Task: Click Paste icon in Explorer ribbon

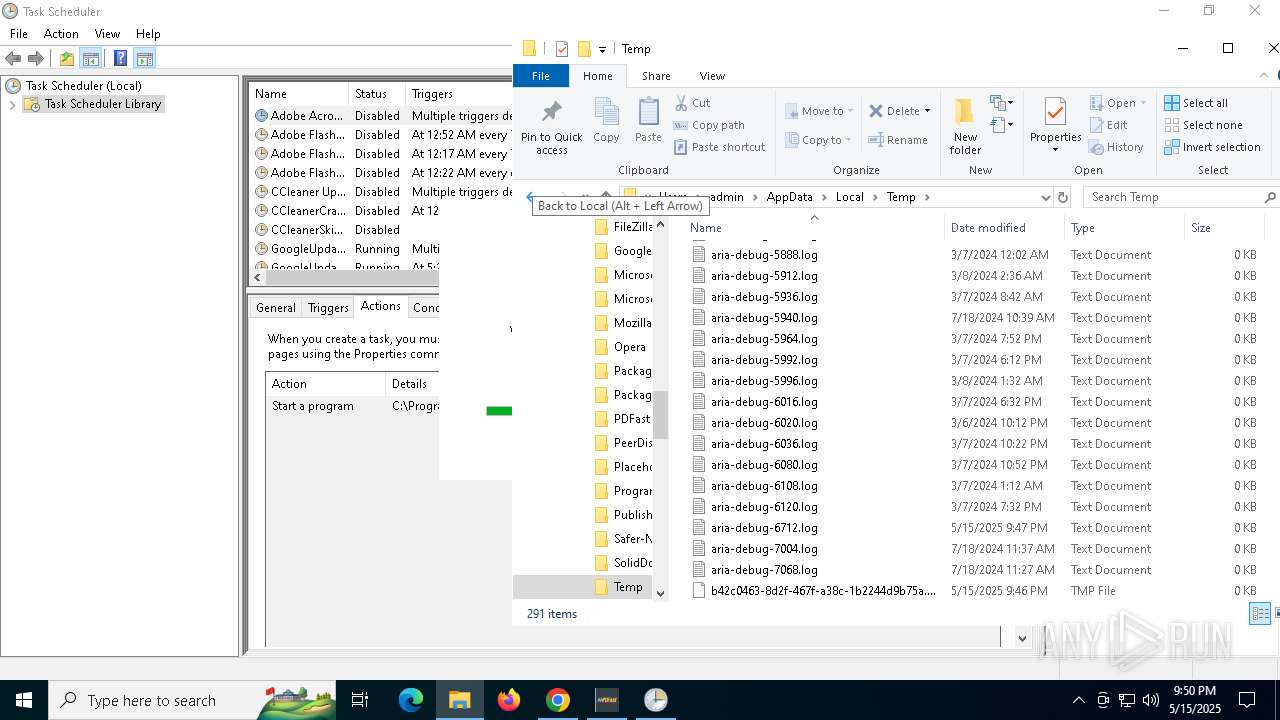Action: (648, 121)
